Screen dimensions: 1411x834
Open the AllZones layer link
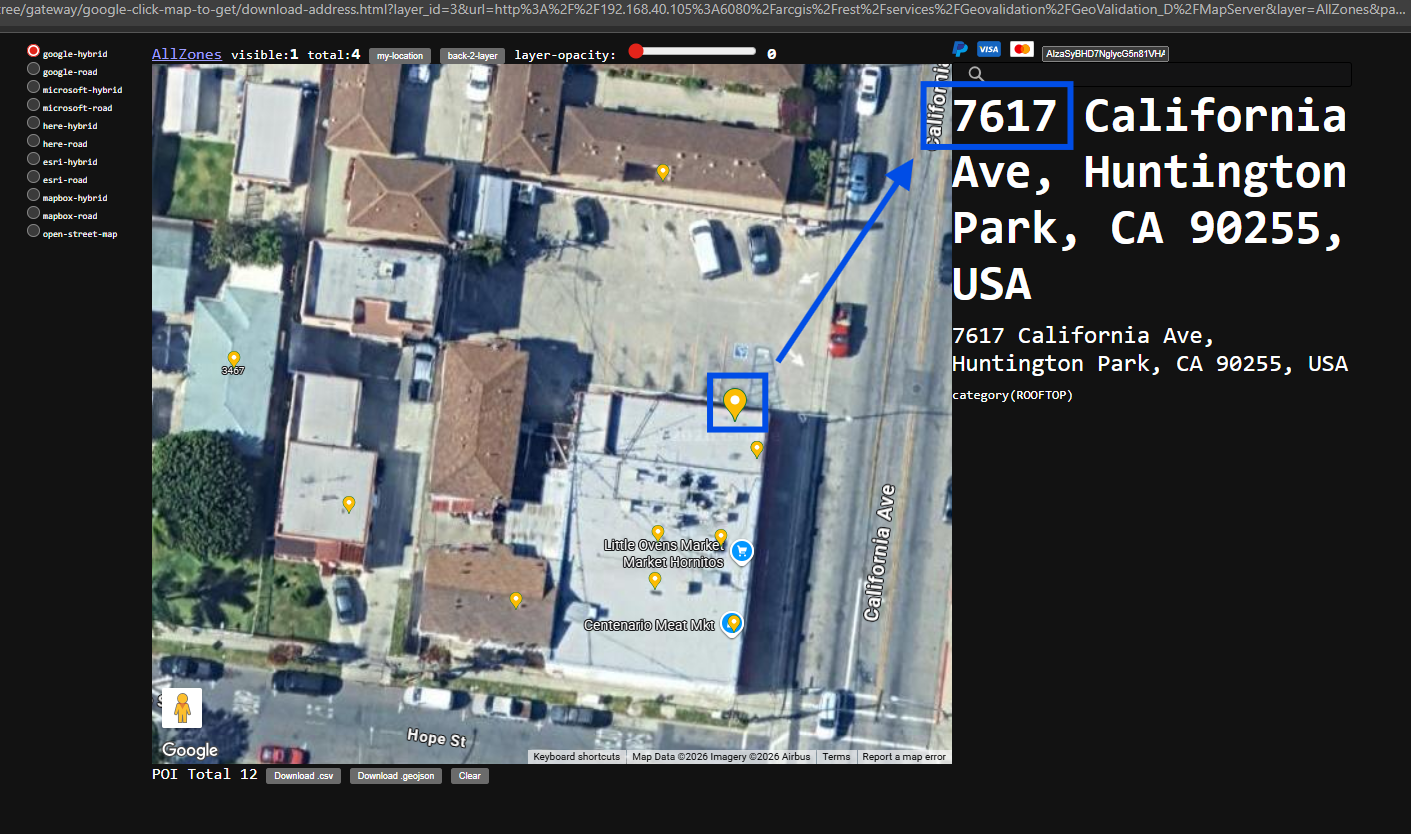[x=187, y=54]
